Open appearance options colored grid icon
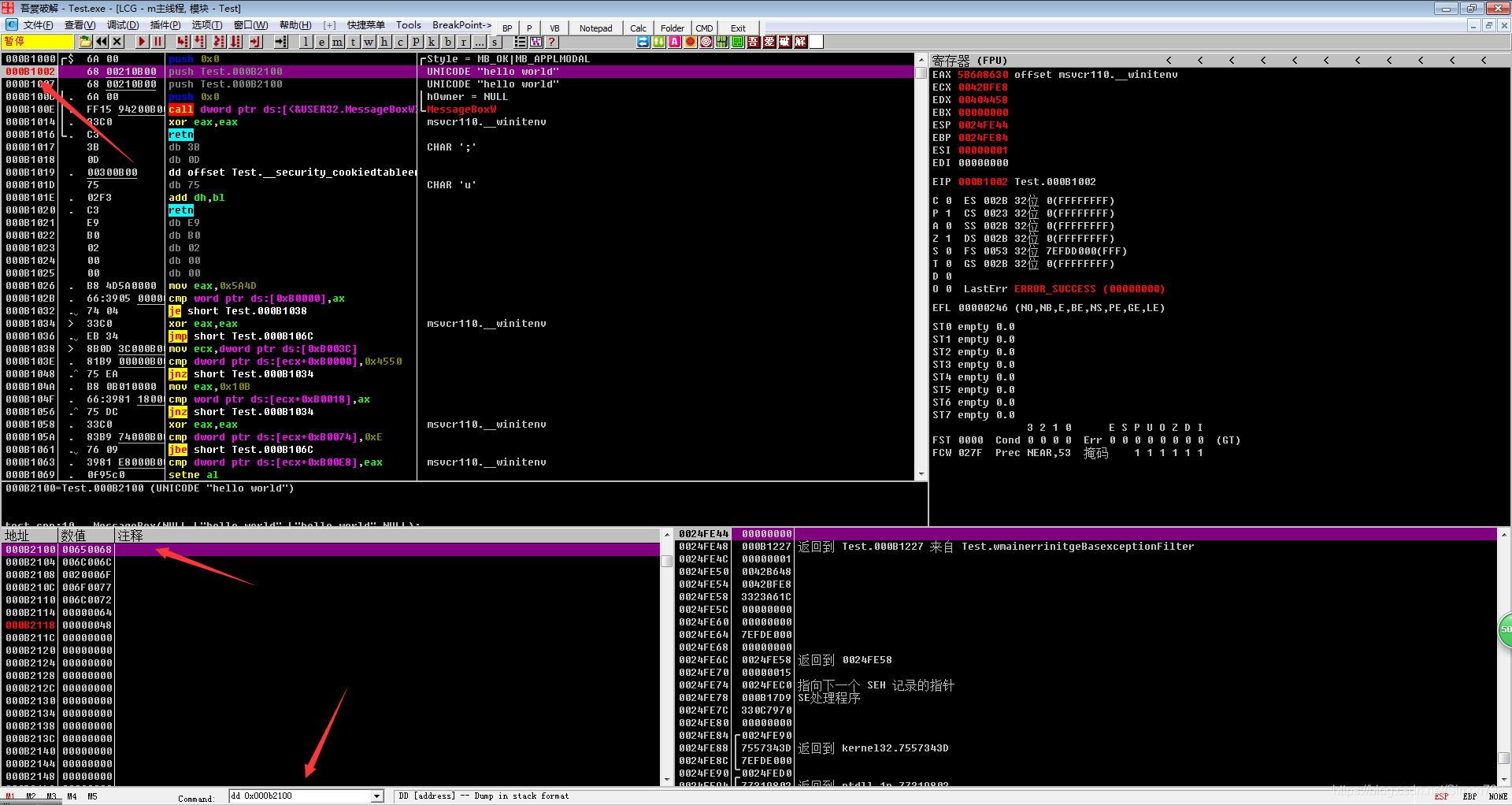The image size is (1512, 805). 536,42
